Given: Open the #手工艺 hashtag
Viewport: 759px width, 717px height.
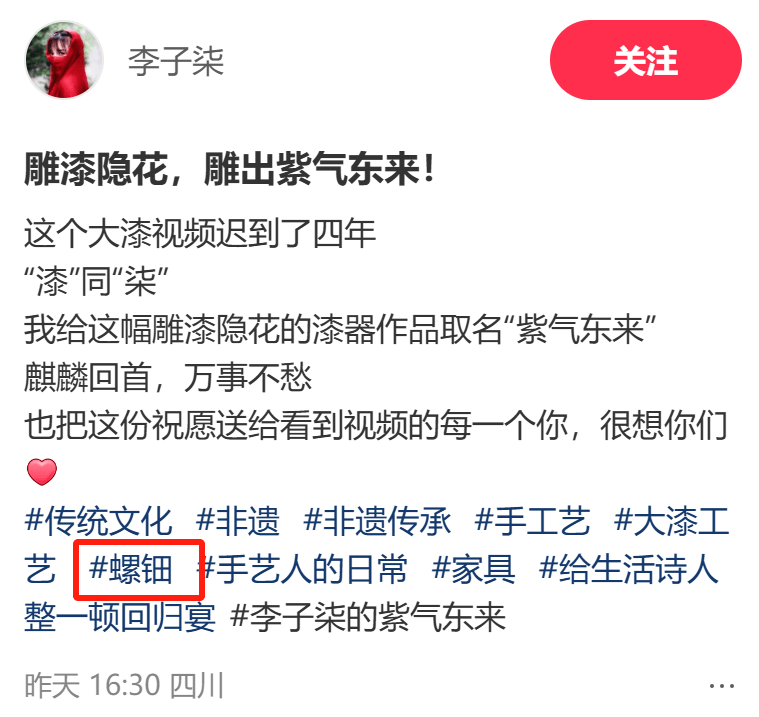Looking at the screenshot, I should click(x=532, y=521).
